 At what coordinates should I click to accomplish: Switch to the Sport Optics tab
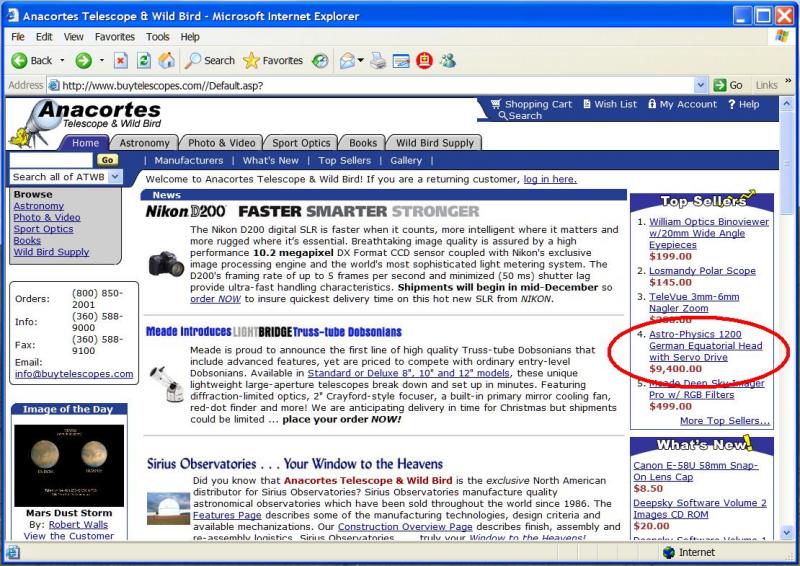[301, 143]
